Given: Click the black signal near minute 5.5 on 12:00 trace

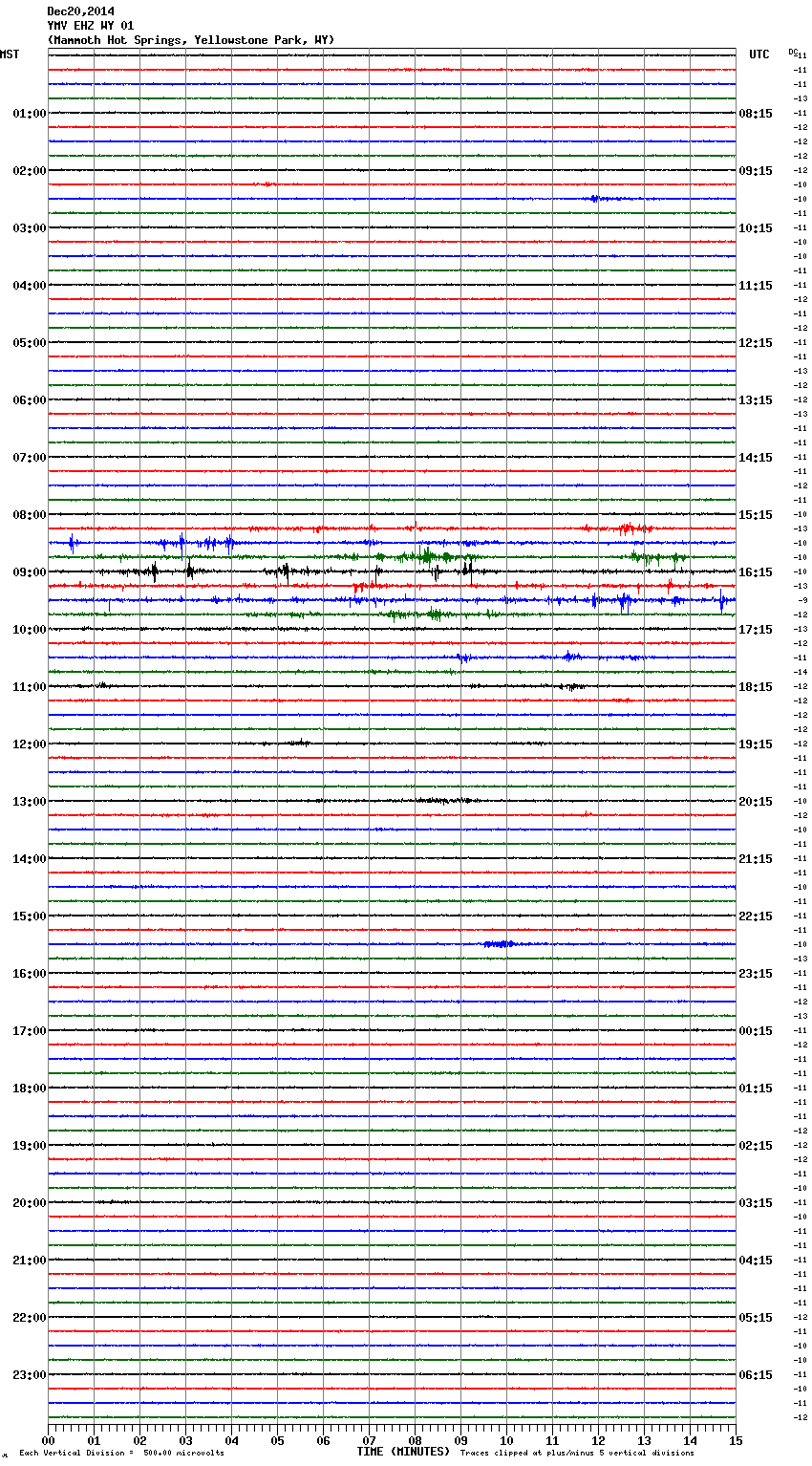Looking at the screenshot, I should (298, 743).
